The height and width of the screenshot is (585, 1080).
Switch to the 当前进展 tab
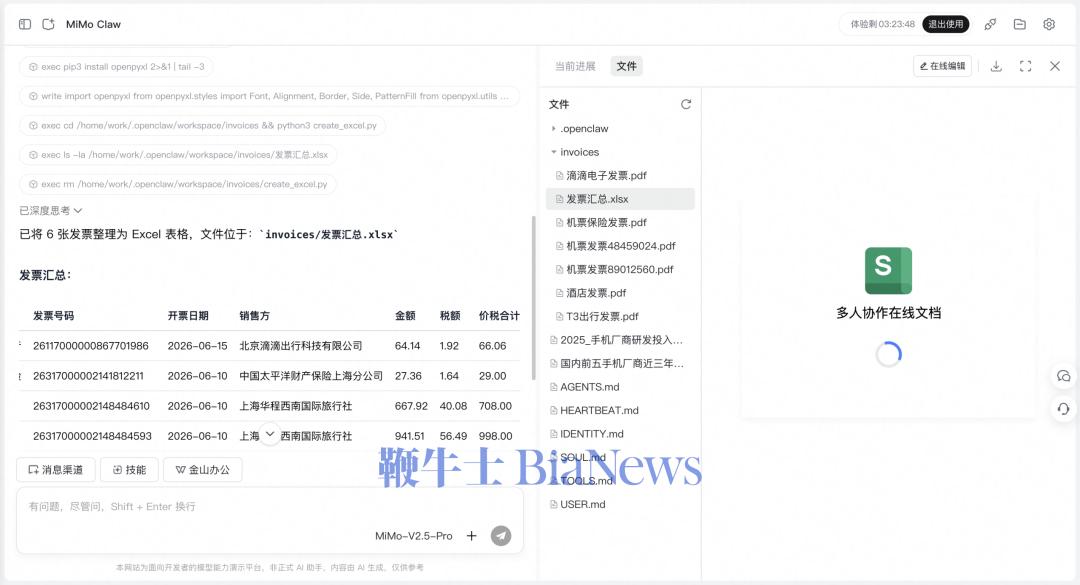click(x=575, y=66)
